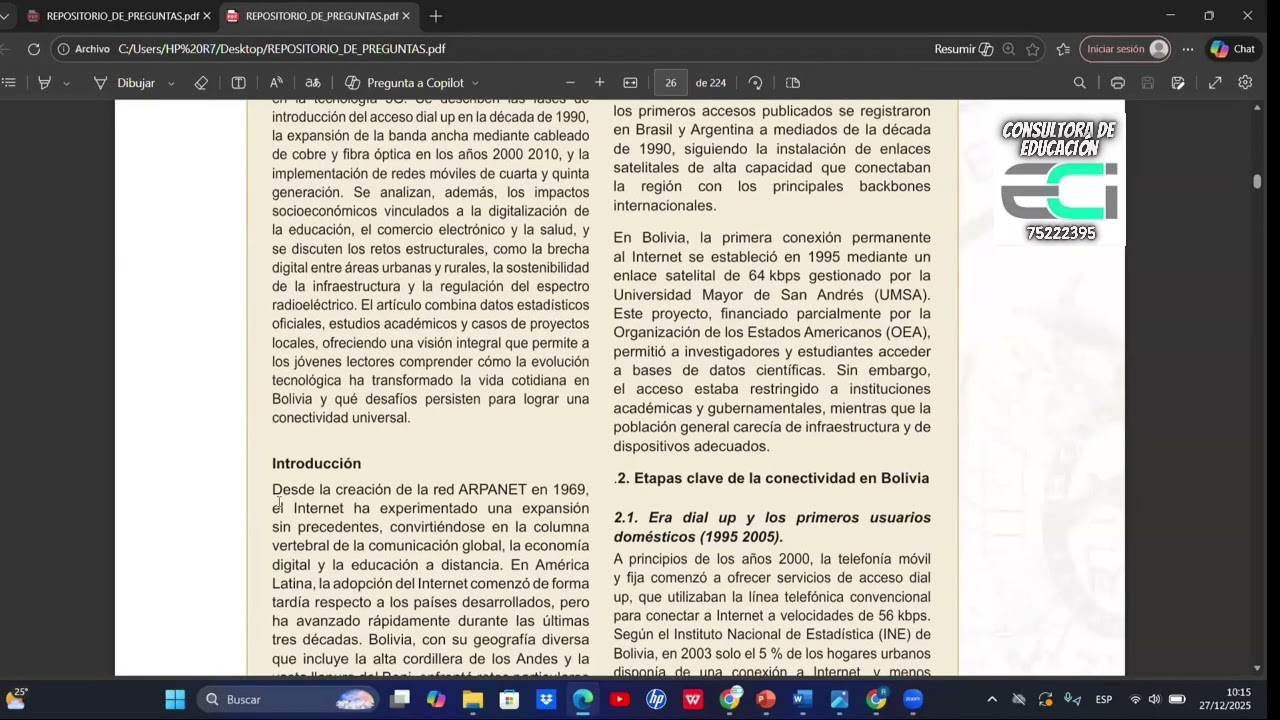The width and height of the screenshot is (1280, 720).
Task: Select the eraser tool
Action: click(201, 83)
